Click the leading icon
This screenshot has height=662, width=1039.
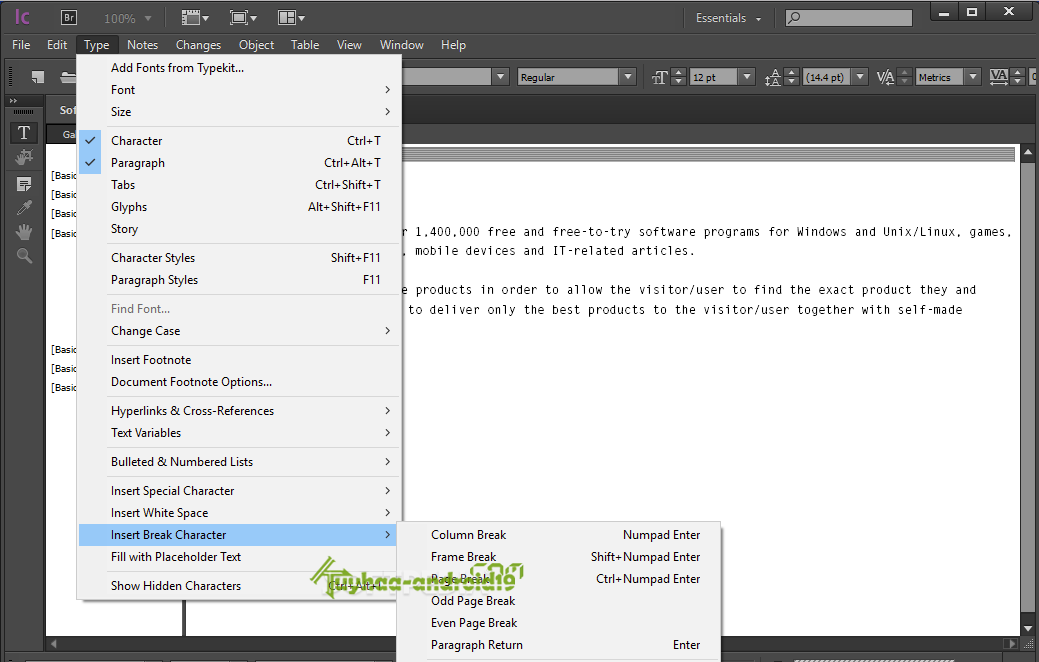click(773, 78)
